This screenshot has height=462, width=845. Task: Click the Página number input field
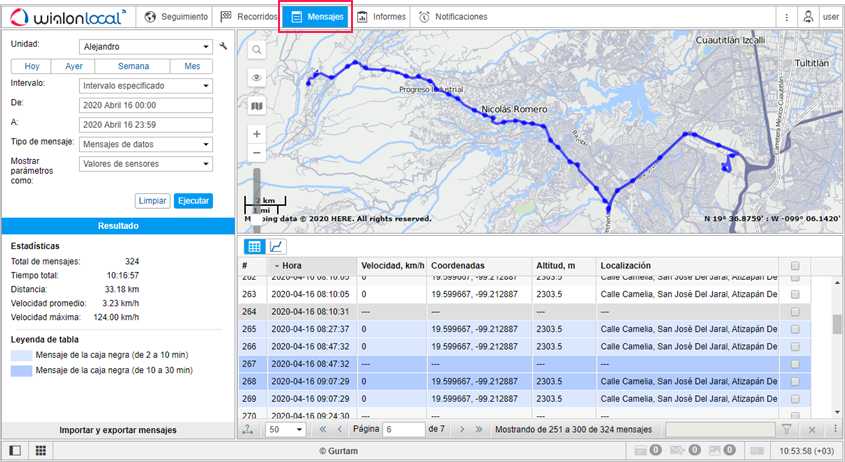pos(404,429)
